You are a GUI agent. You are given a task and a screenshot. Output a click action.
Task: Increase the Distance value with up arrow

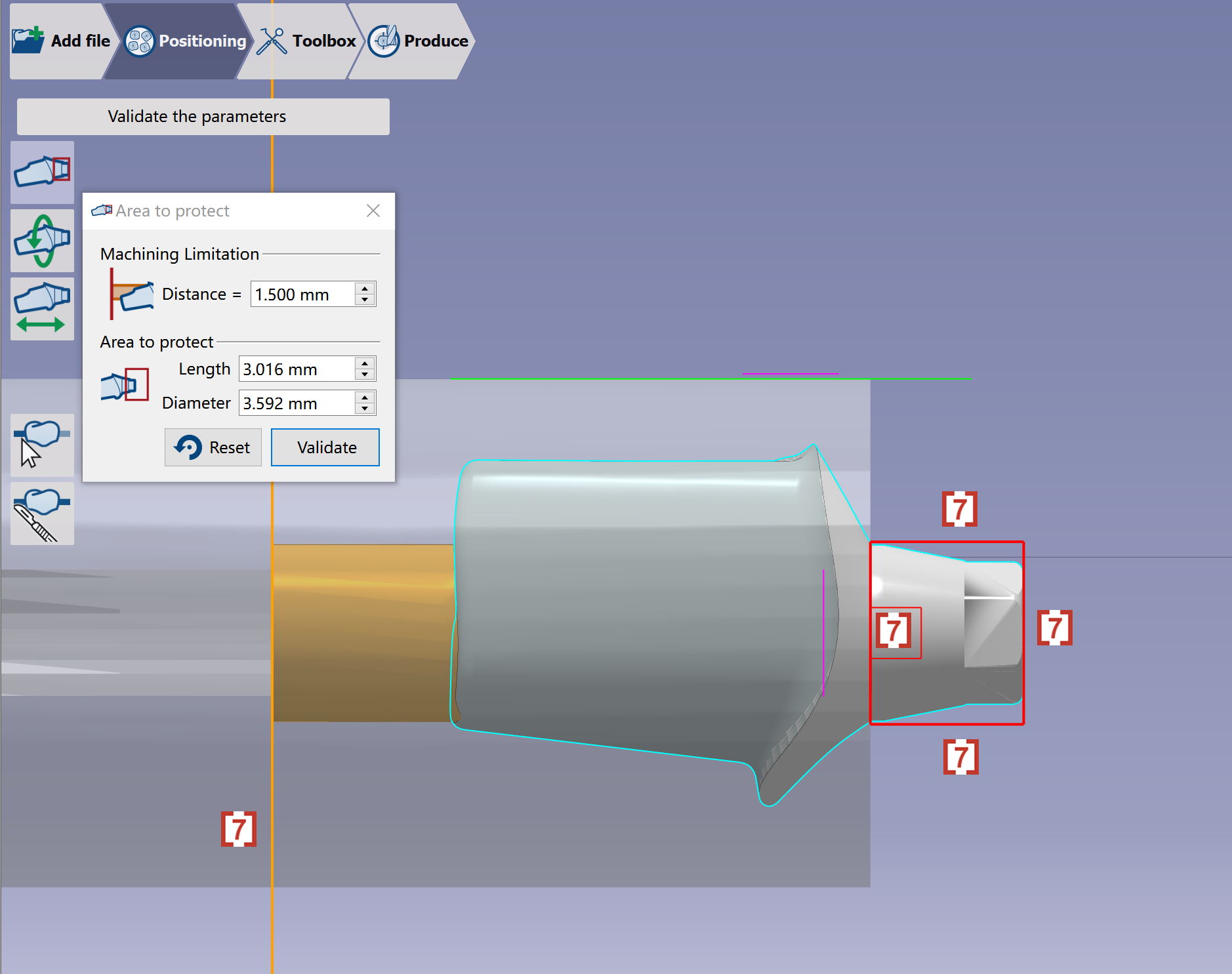(365, 288)
